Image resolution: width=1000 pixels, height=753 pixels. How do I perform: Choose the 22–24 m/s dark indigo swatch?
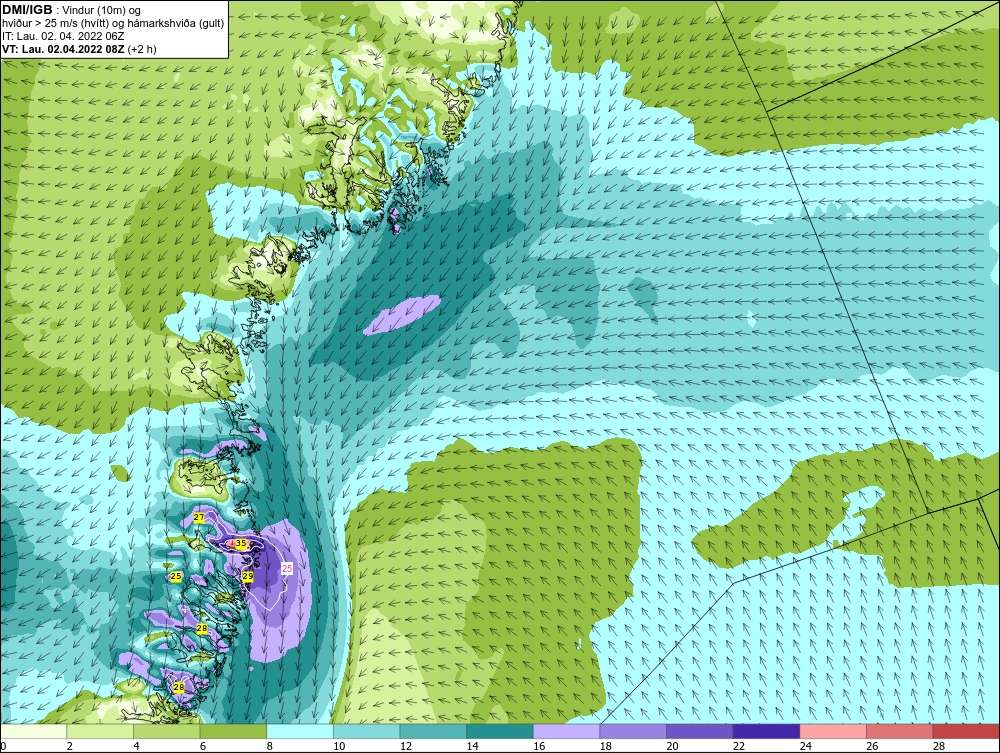767,731
